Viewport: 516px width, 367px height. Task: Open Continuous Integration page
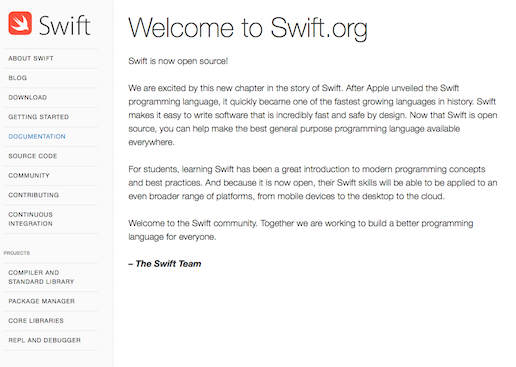coord(30,219)
